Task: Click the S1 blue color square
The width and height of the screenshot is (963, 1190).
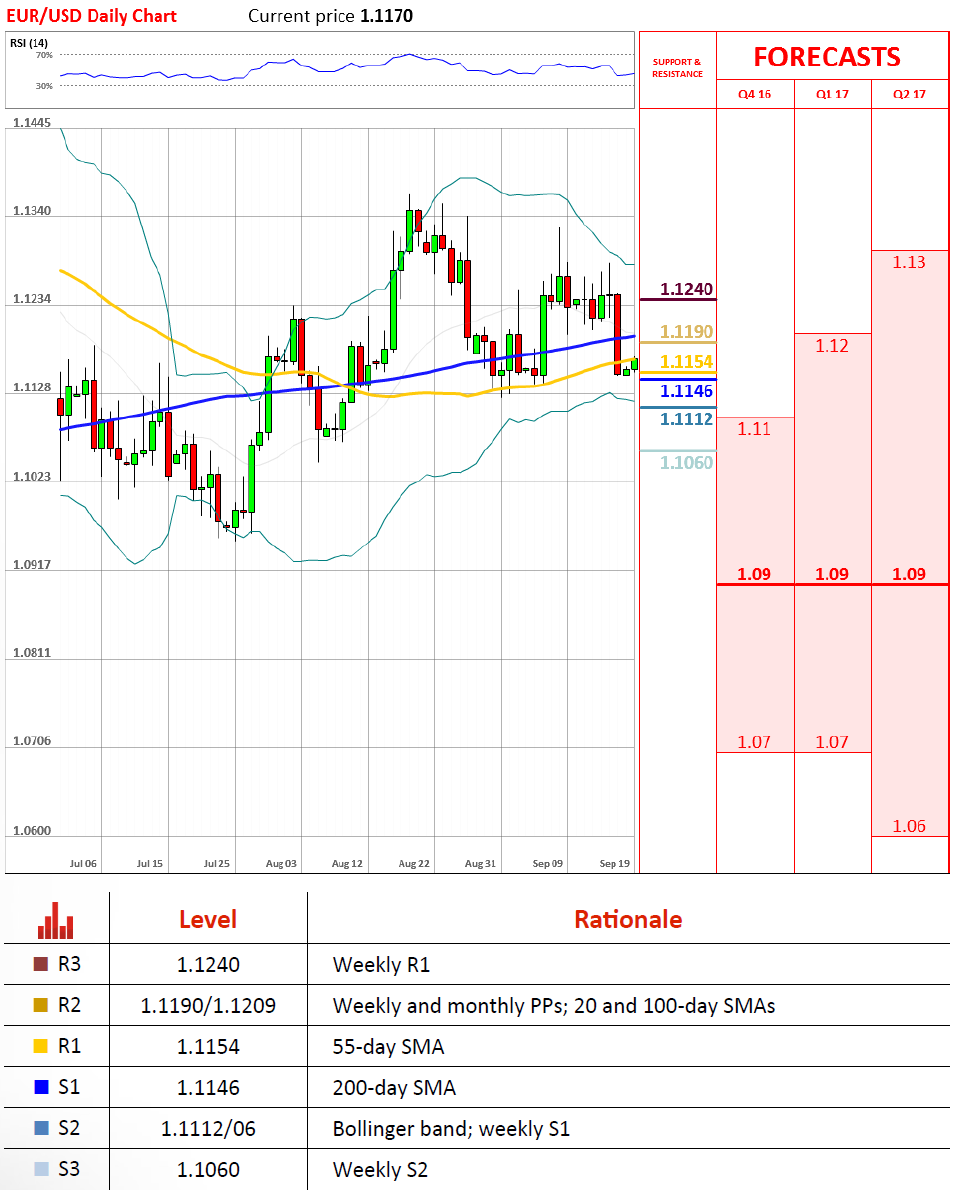Action: click(x=41, y=1087)
